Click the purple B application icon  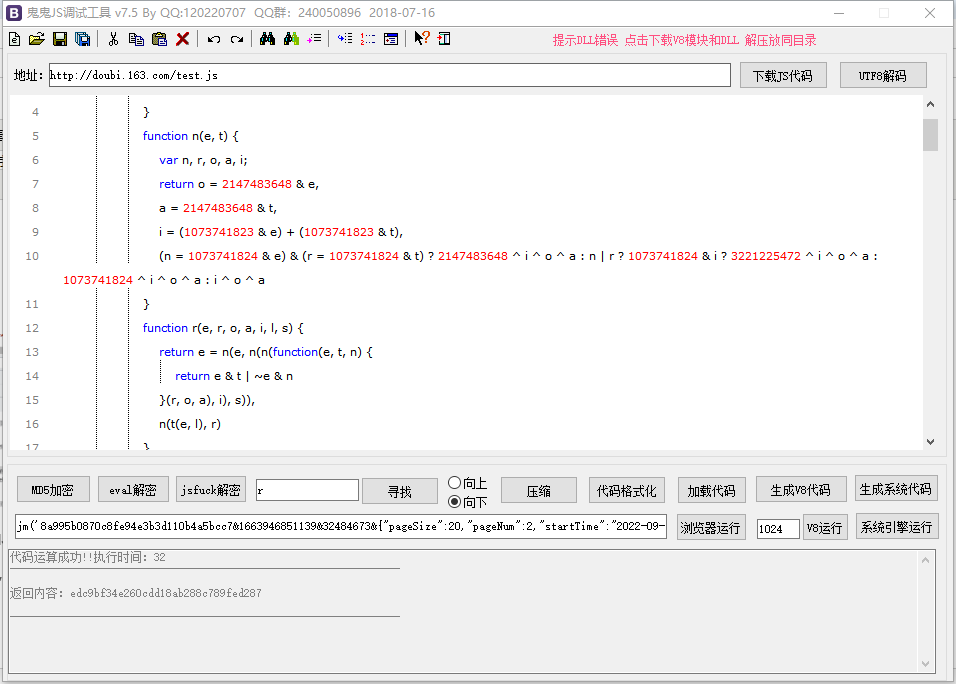click(13, 13)
